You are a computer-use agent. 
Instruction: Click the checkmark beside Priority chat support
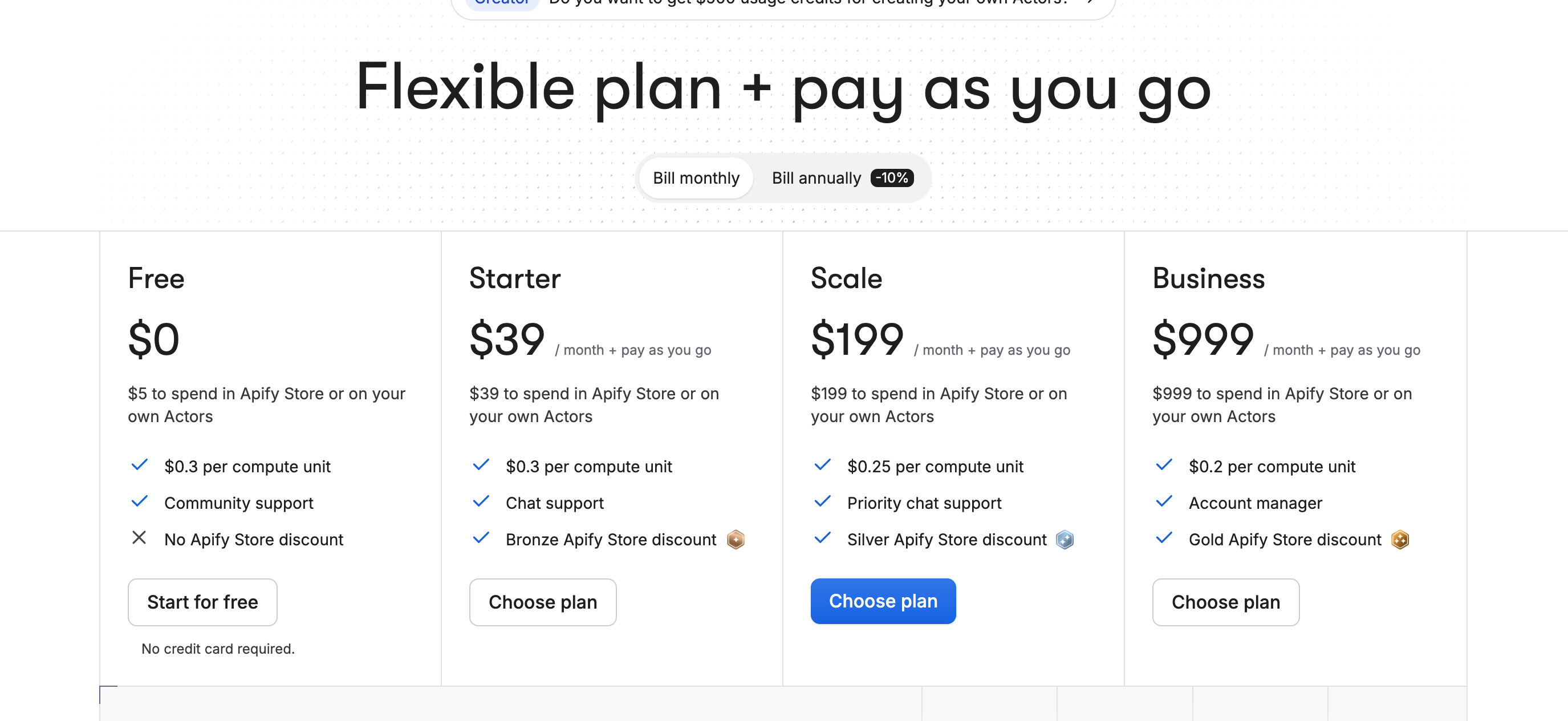(x=822, y=501)
